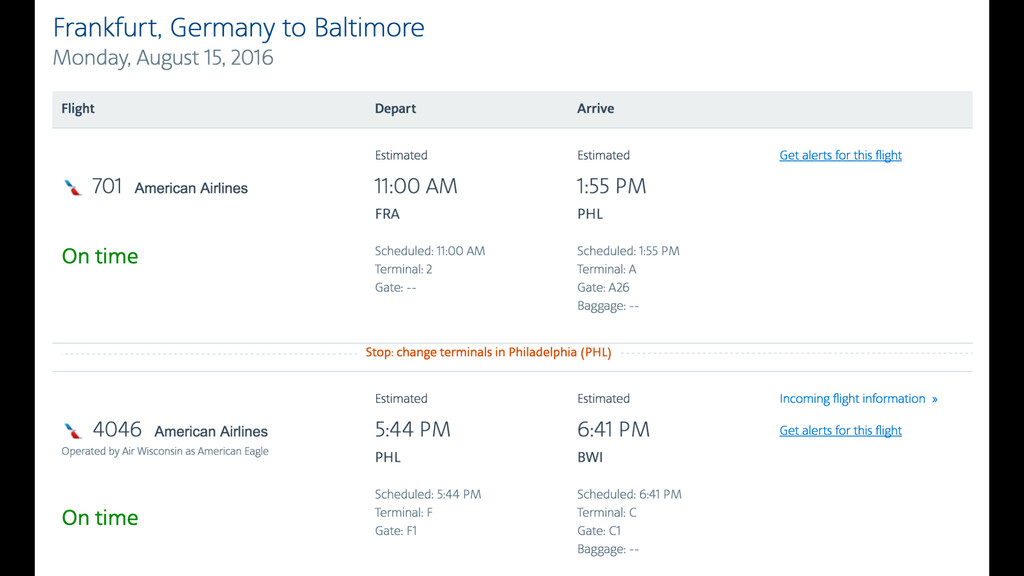Click the 5:44 PM estimated departure time
Viewport: 1024px width, 576px height.
(412, 430)
